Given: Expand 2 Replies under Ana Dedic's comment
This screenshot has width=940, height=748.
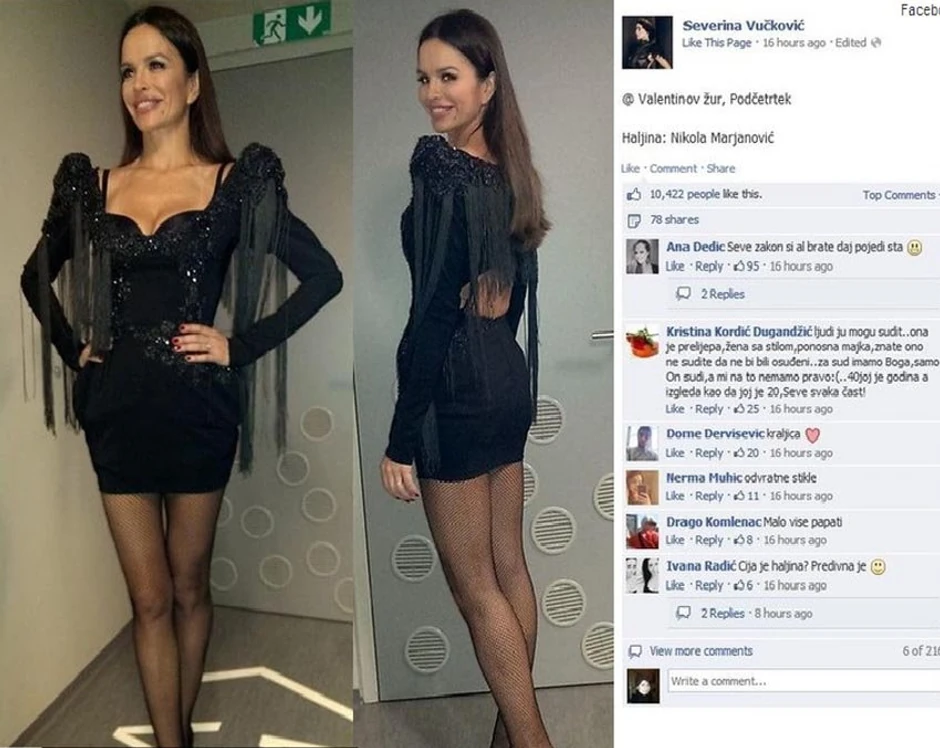Looking at the screenshot, I should click(x=723, y=294).
